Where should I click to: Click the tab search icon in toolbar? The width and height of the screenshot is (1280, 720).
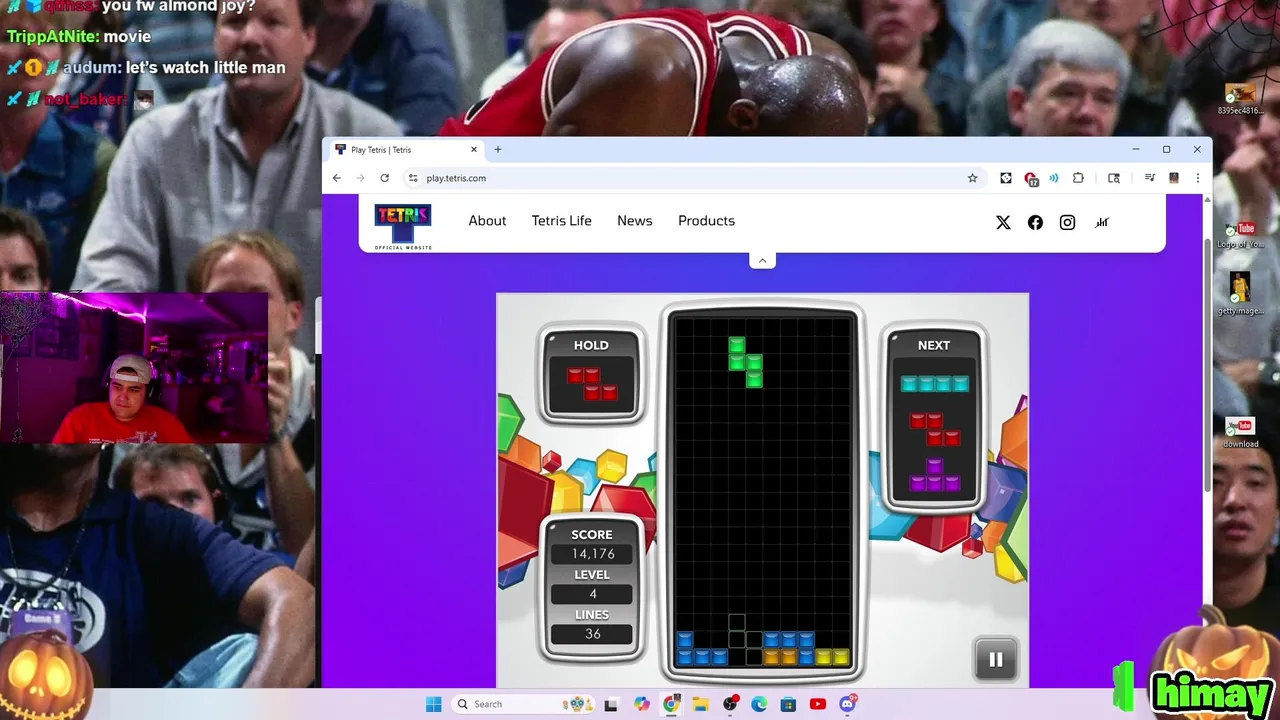[x=1114, y=178]
